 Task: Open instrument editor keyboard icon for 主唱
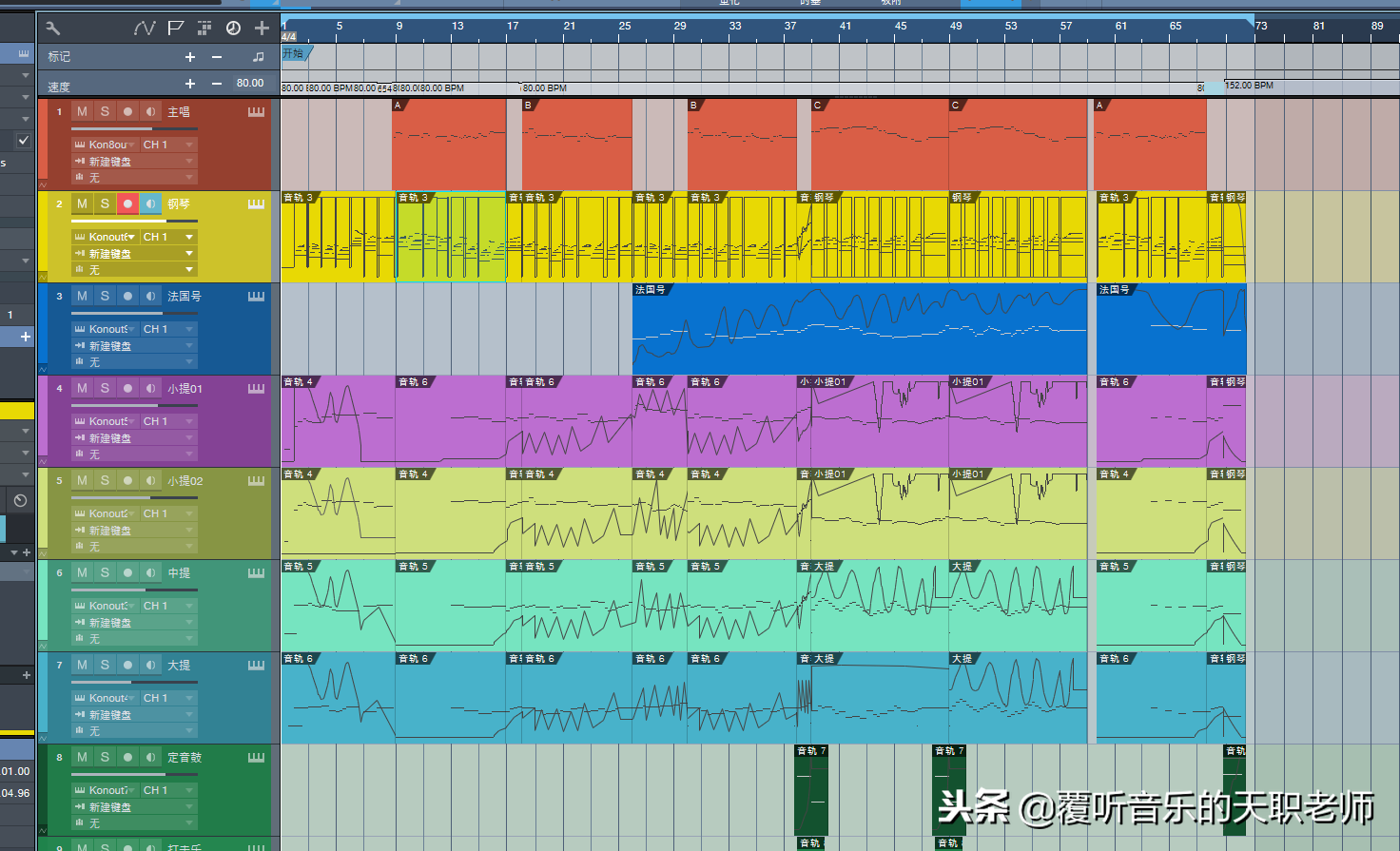(256, 112)
